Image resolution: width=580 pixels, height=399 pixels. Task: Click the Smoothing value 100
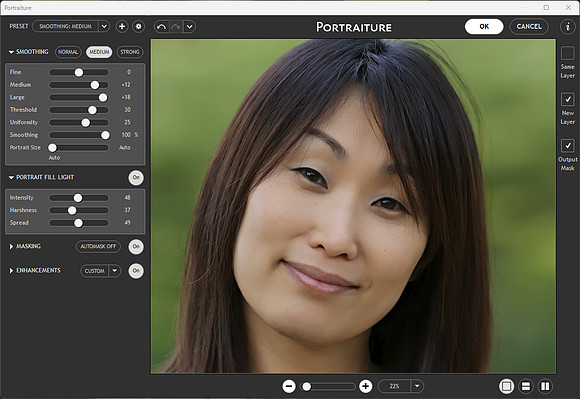(x=126, y=135)
